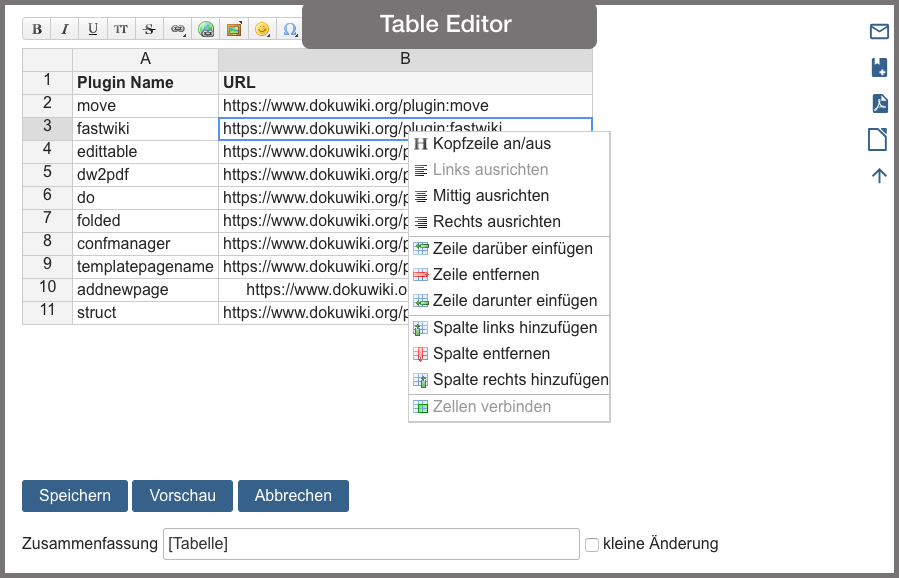The image size is (899, 578).
Task: Select the struct cell
Action: (145, 313)
